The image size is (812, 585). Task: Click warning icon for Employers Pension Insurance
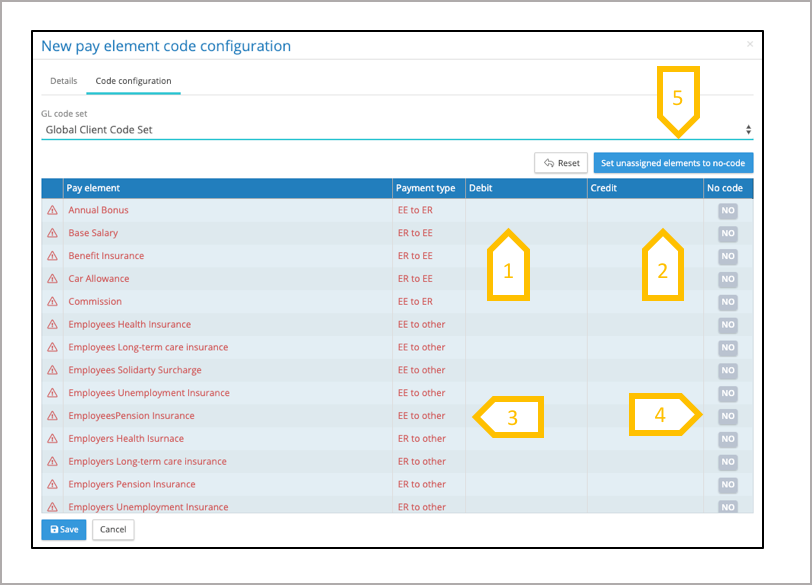[x=52, y=485]
